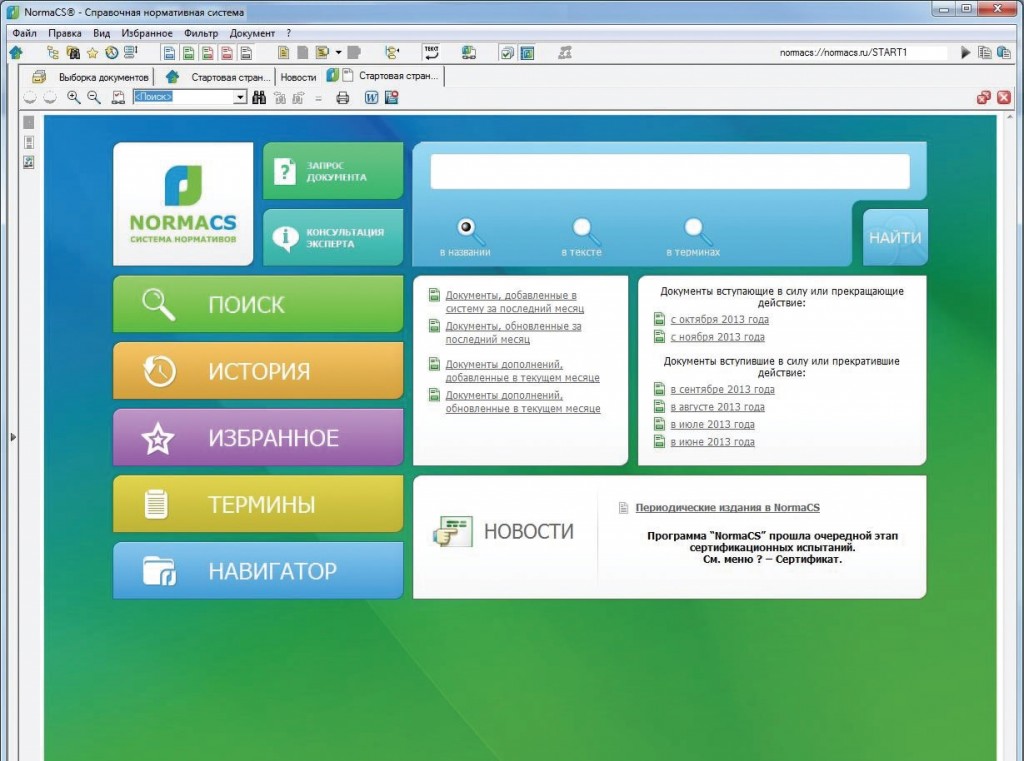The height and width of the screenshot is (761, 1024).
Task: Open the 'в августе 2013 года' link
Action: click(x=718, y=407)
